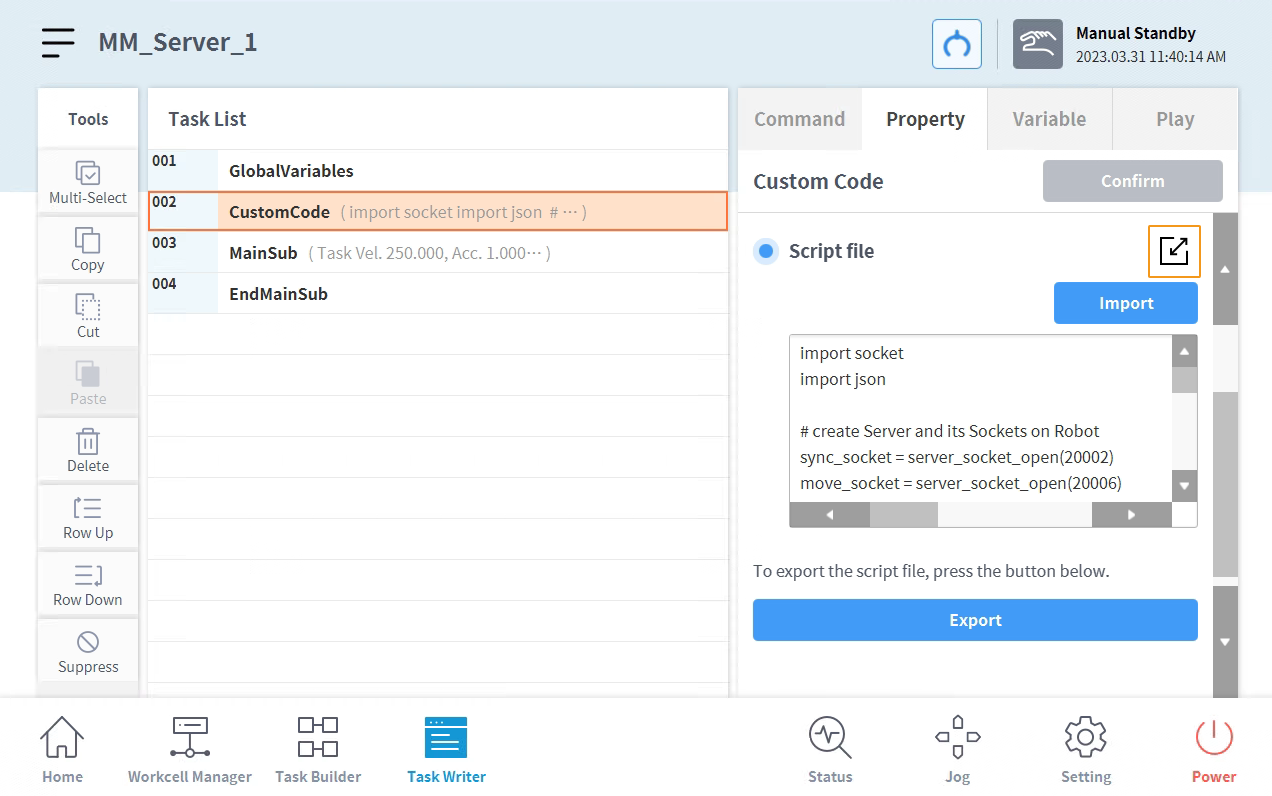Click the Manual Standby hand icon
Viewport: 1272px width, 796px height.
coord(1037,44)
